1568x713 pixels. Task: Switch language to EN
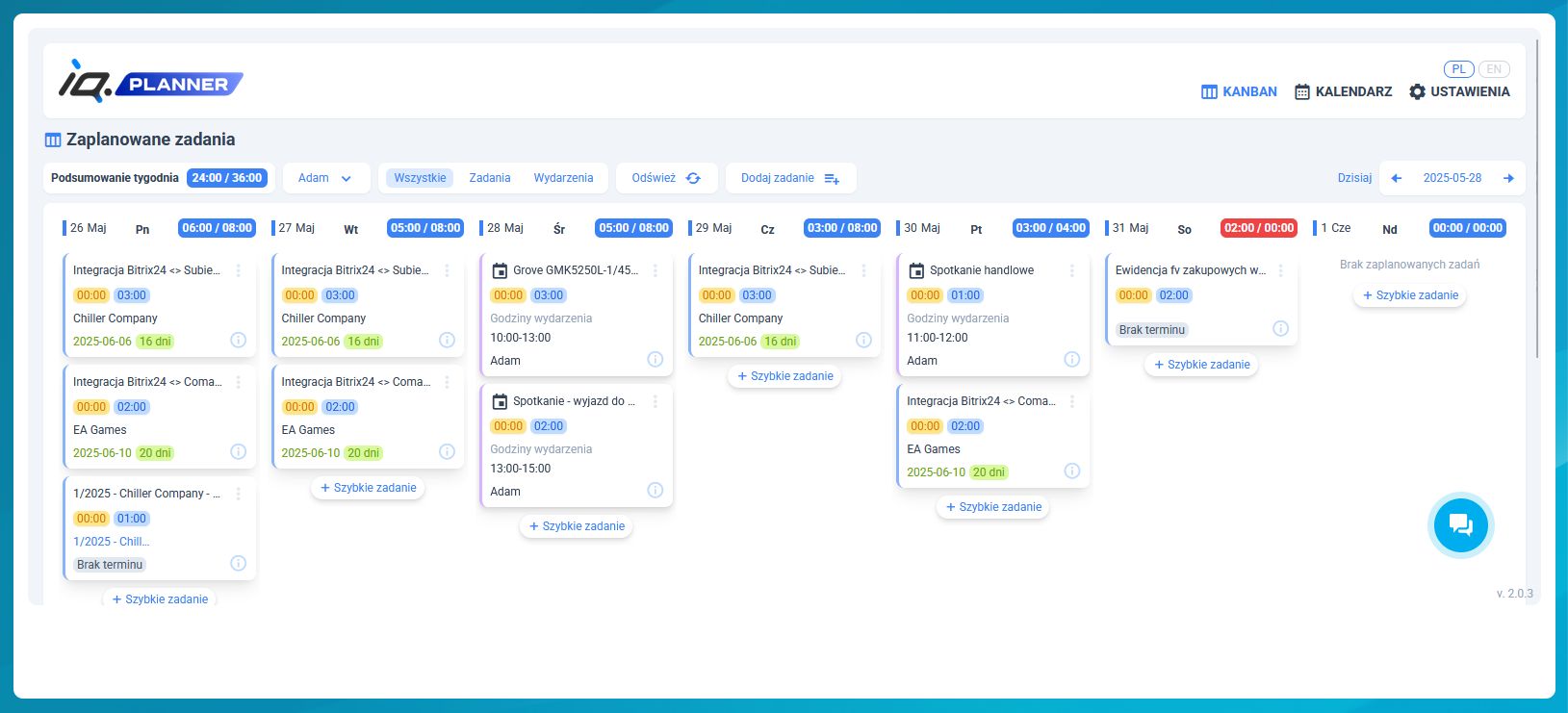[1494, 69]
